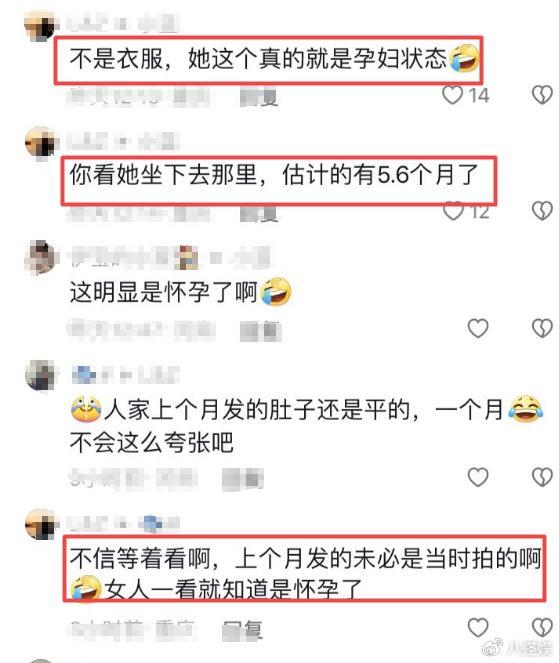Screen dimensions: 559x663
Task: Open avatar of '人家上个月发的' commenter
Action: click(41, 375)
